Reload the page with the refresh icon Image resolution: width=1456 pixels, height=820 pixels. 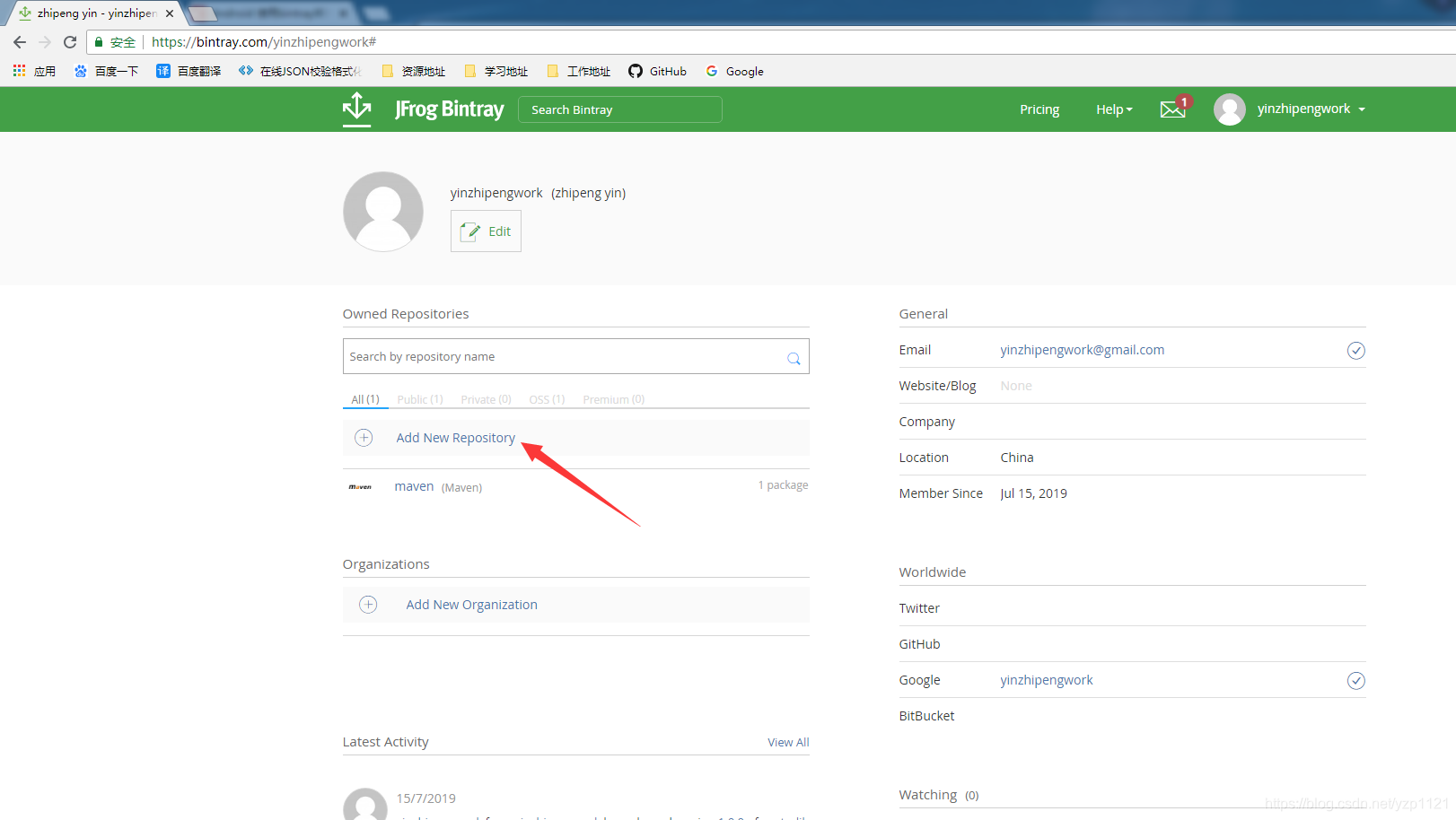pos(70,42)
